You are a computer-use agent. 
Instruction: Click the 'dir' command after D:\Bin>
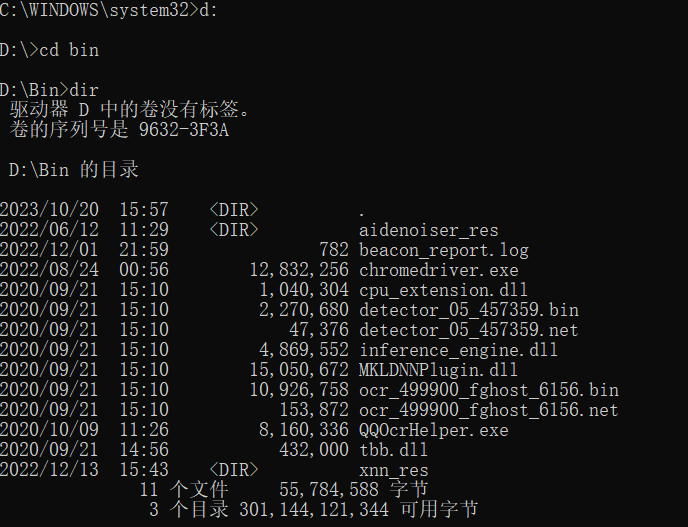pyautogui.click(x=84, y=90)
